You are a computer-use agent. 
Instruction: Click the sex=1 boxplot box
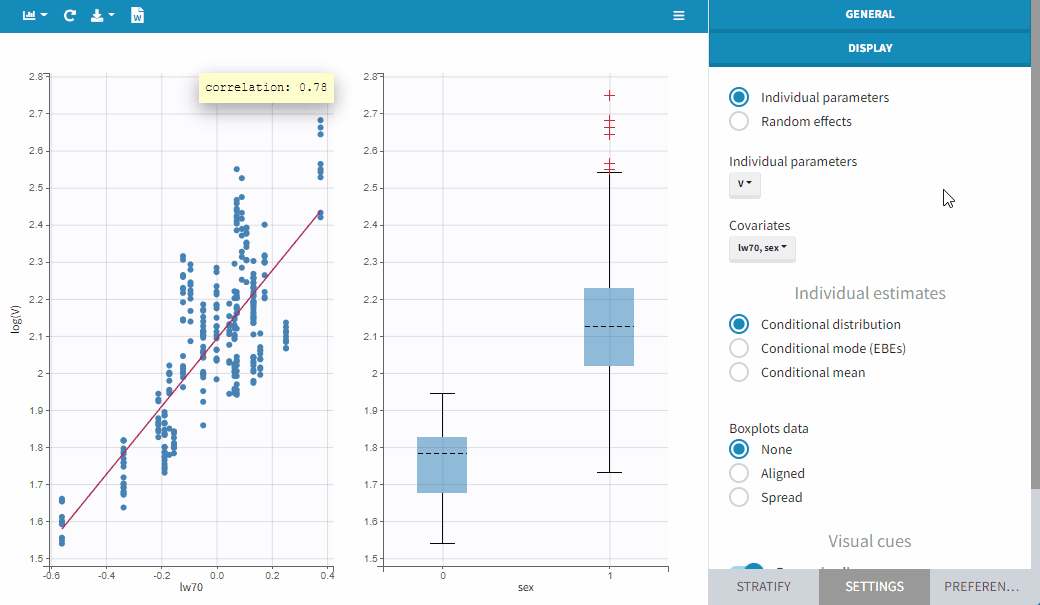point(609,327)
